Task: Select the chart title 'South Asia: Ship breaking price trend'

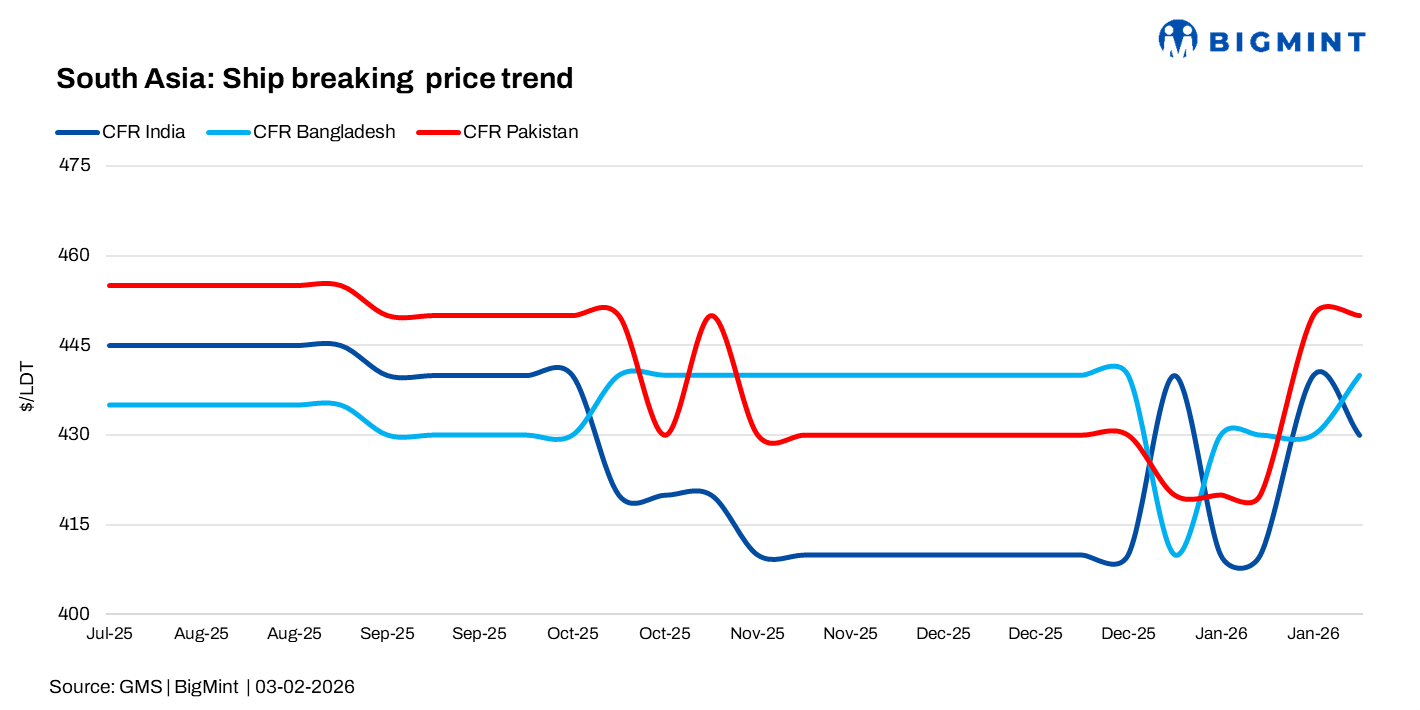Action: [x=314, y=78]
